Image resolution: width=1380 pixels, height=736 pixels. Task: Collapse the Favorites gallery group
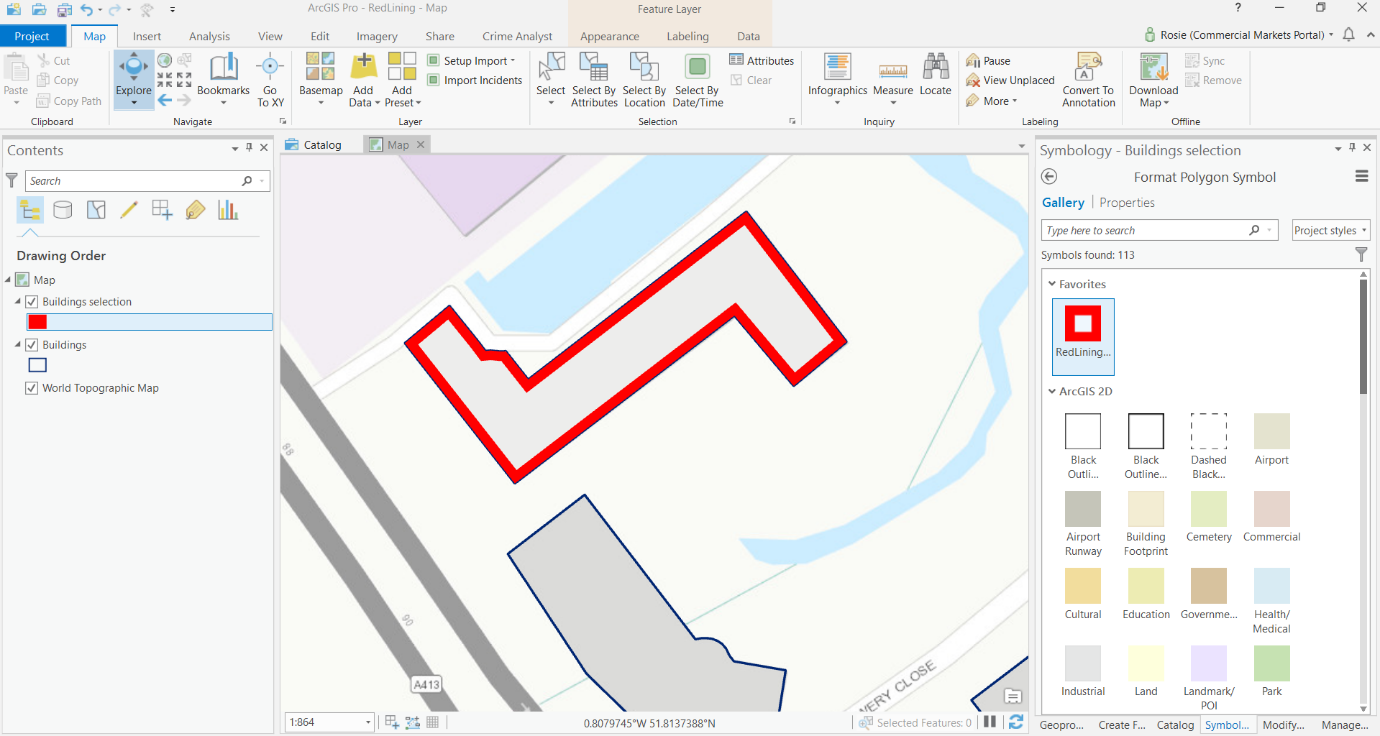point(1052,284)
